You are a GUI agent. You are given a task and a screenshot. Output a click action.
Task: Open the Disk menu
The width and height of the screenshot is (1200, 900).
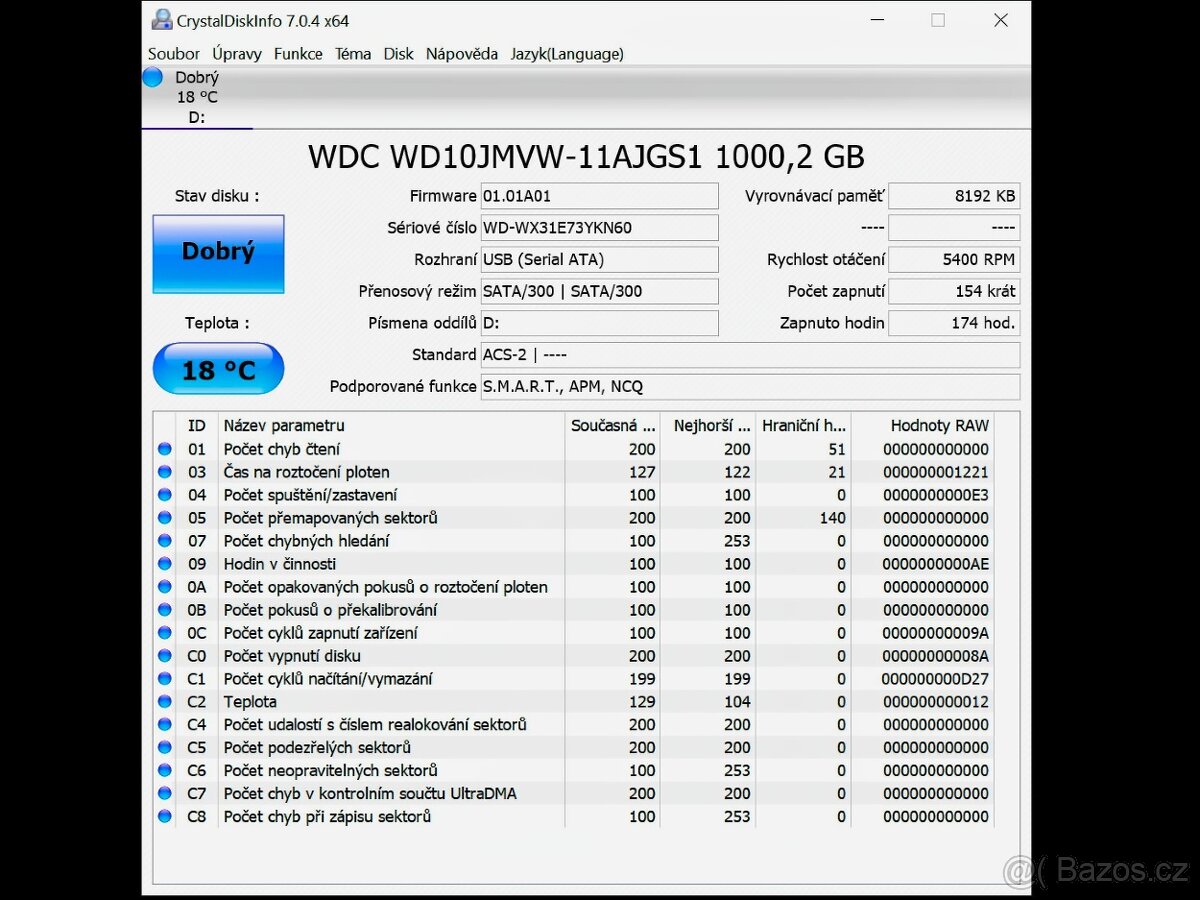pos(398,54)
